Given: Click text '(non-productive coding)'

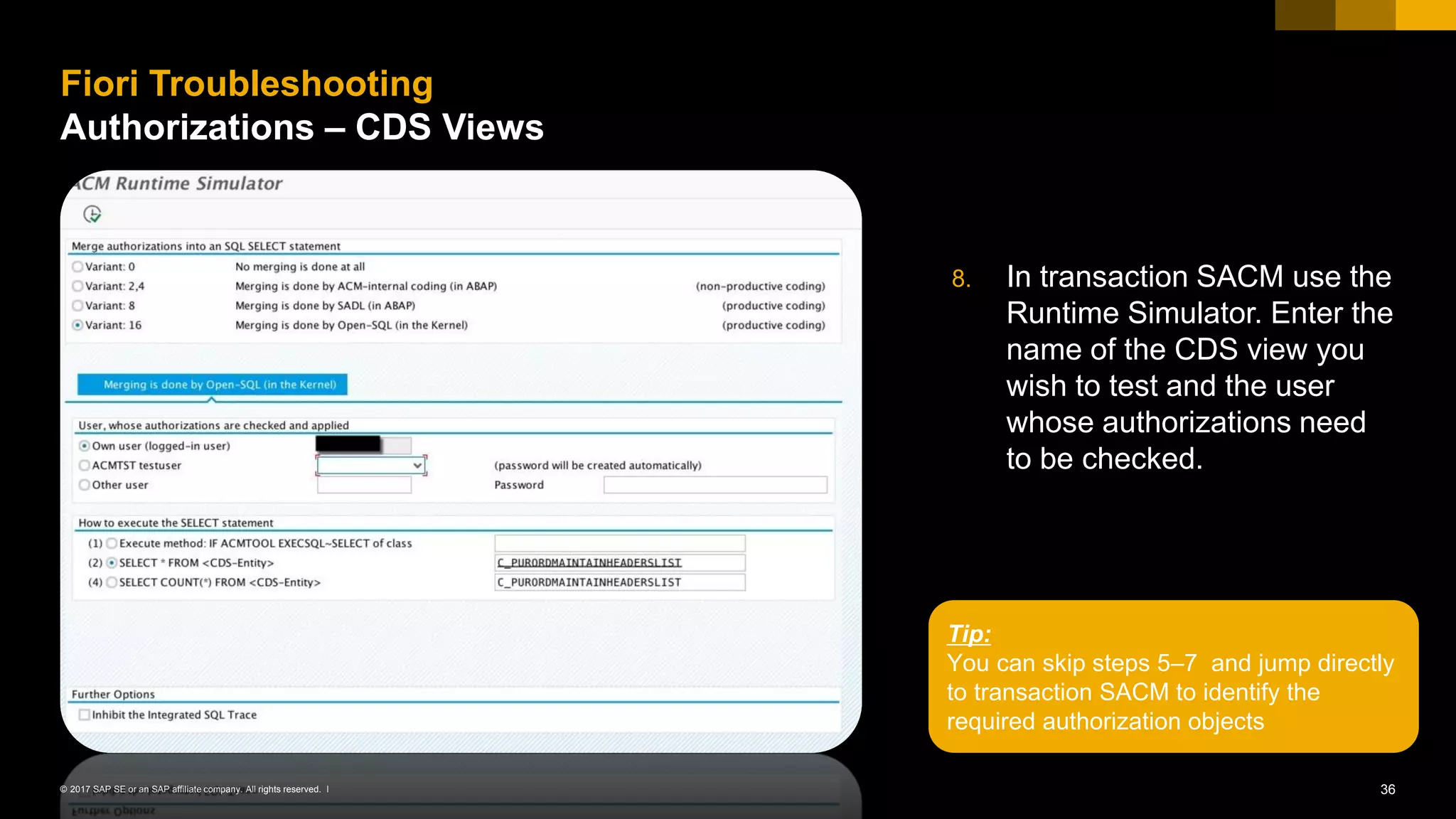Looking at the screenshot, I should [761, 286].
